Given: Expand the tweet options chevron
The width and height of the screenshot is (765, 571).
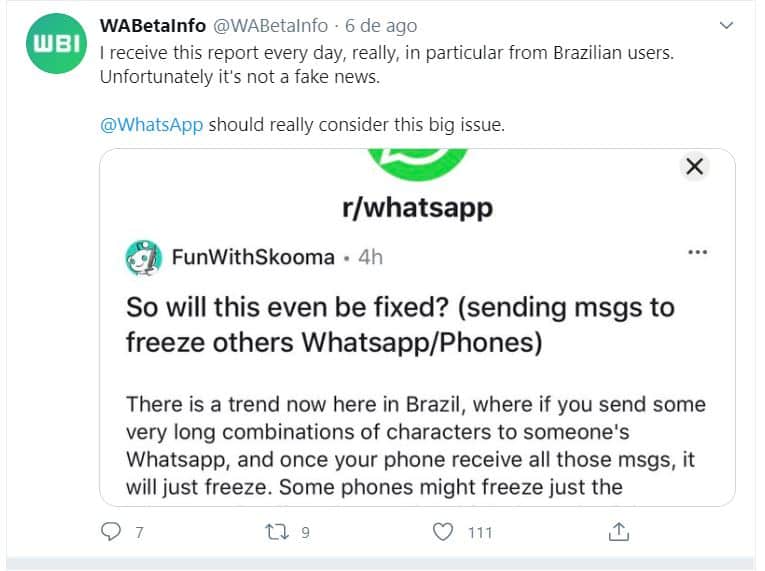Looking at the screenshot, I should 727,24.
